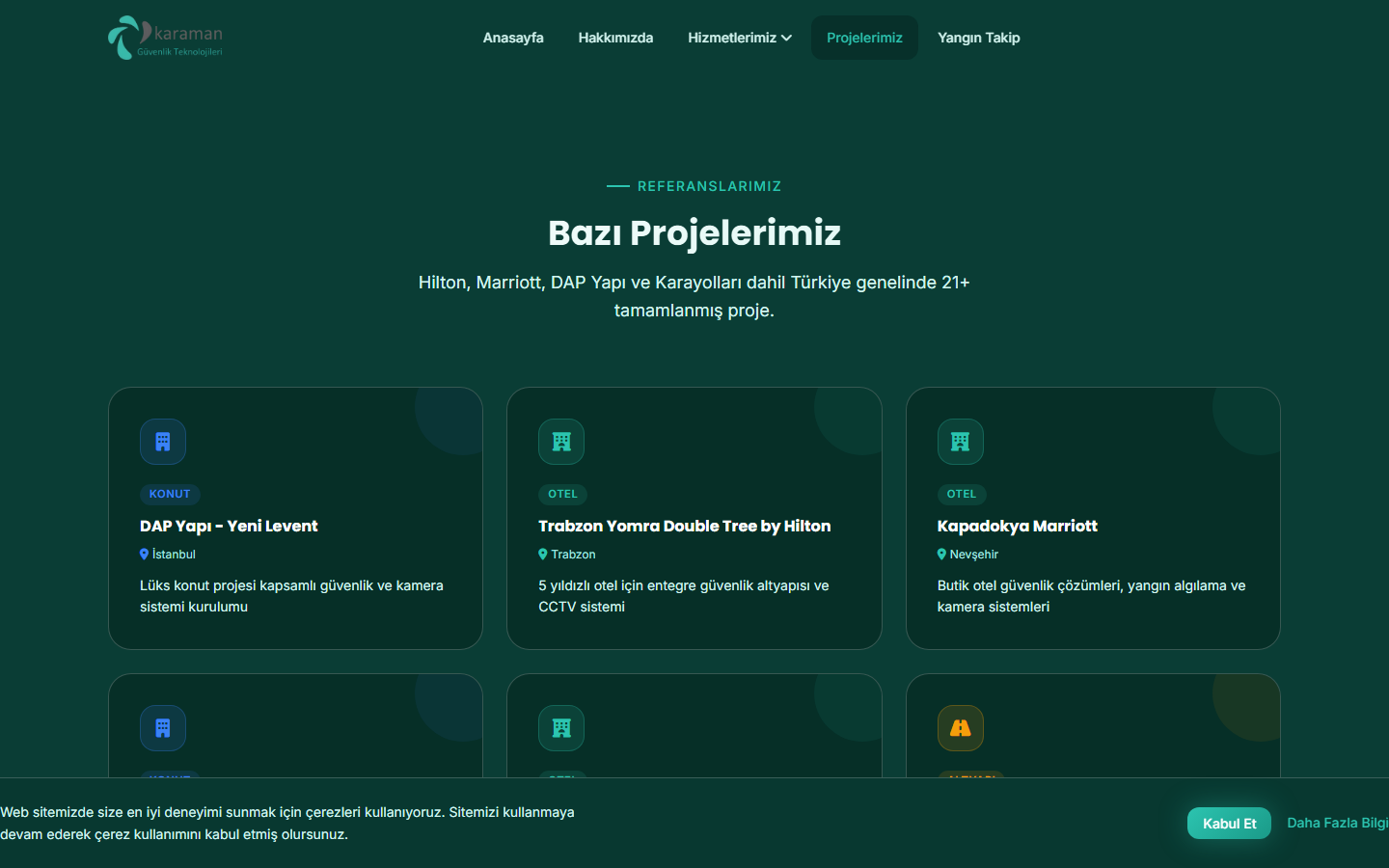Click the hotel icon on Kapadokya Marriott card
This screenshot has height=868, width=1389.
click(x=961, y=442)
